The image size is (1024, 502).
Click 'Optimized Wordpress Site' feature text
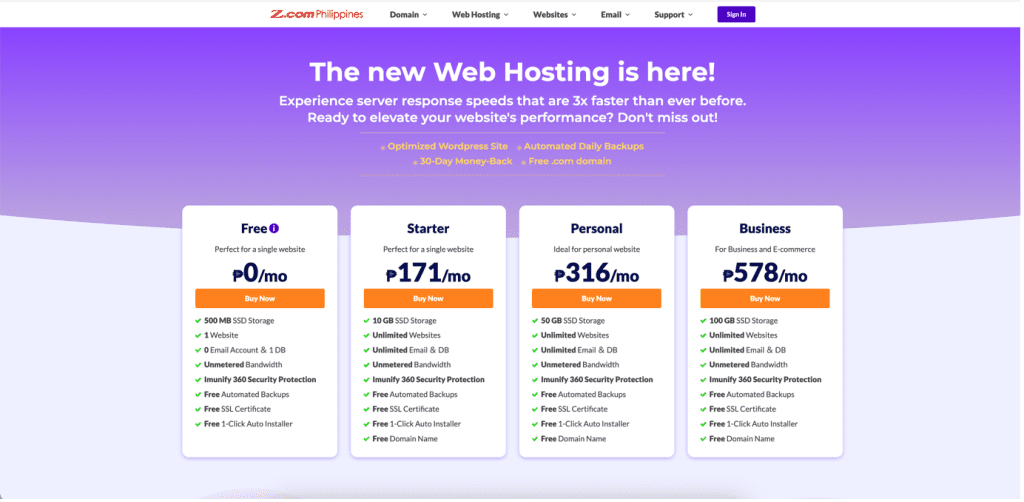(447, 146)
